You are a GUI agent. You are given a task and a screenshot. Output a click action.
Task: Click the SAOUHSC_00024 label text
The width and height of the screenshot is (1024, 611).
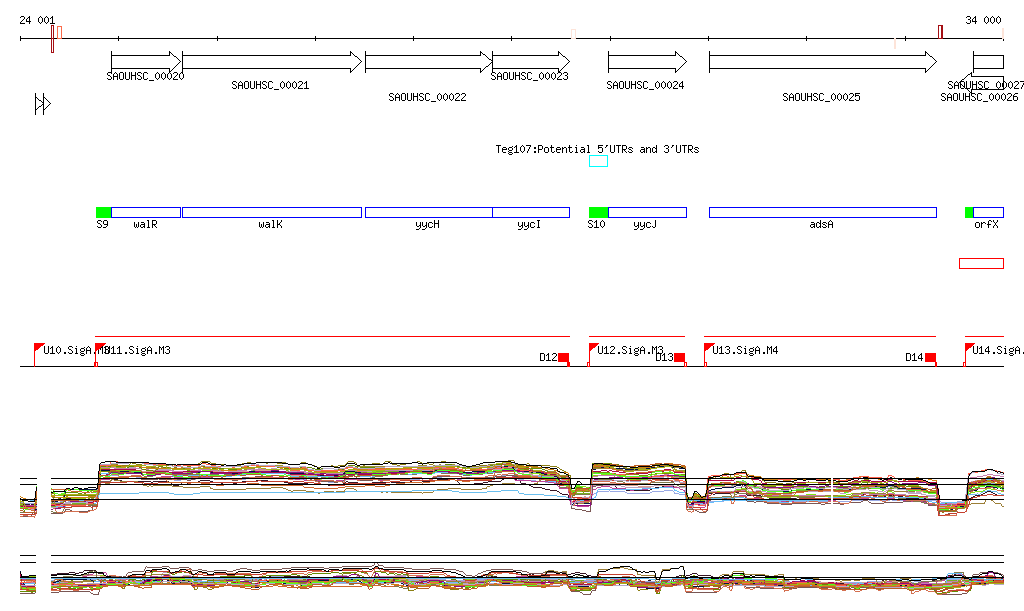tap(645, 85)
